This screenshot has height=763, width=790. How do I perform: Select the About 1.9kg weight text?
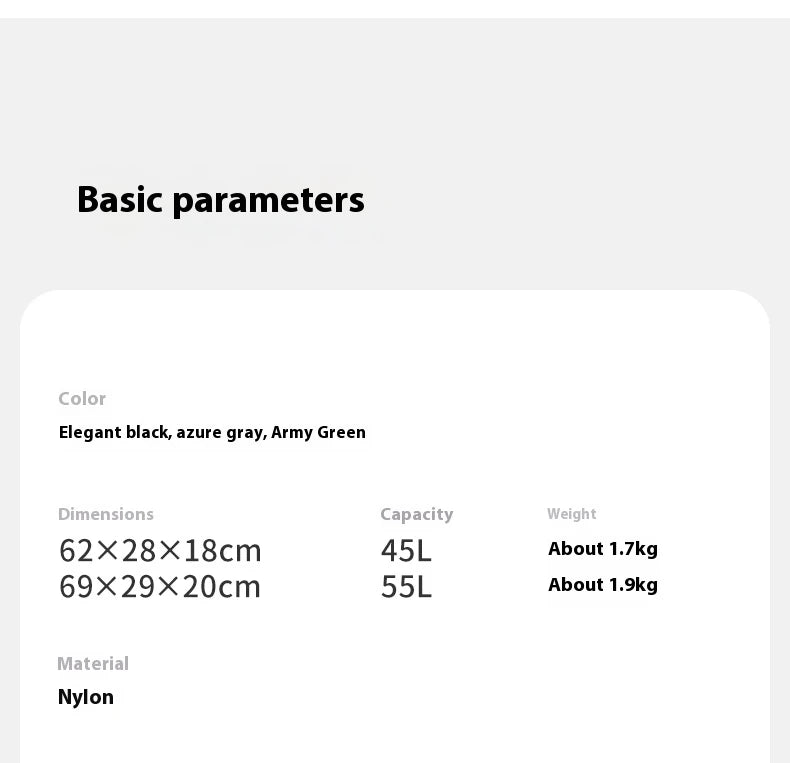[603, 585]
